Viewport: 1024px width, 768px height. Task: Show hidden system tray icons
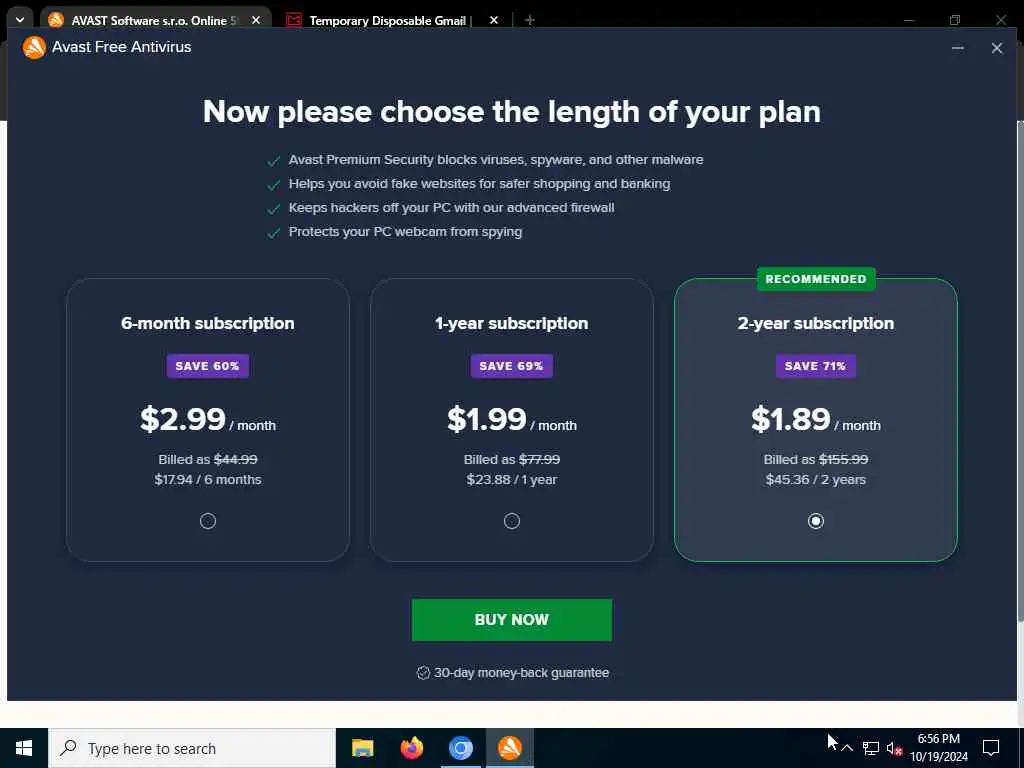[847, 748]
